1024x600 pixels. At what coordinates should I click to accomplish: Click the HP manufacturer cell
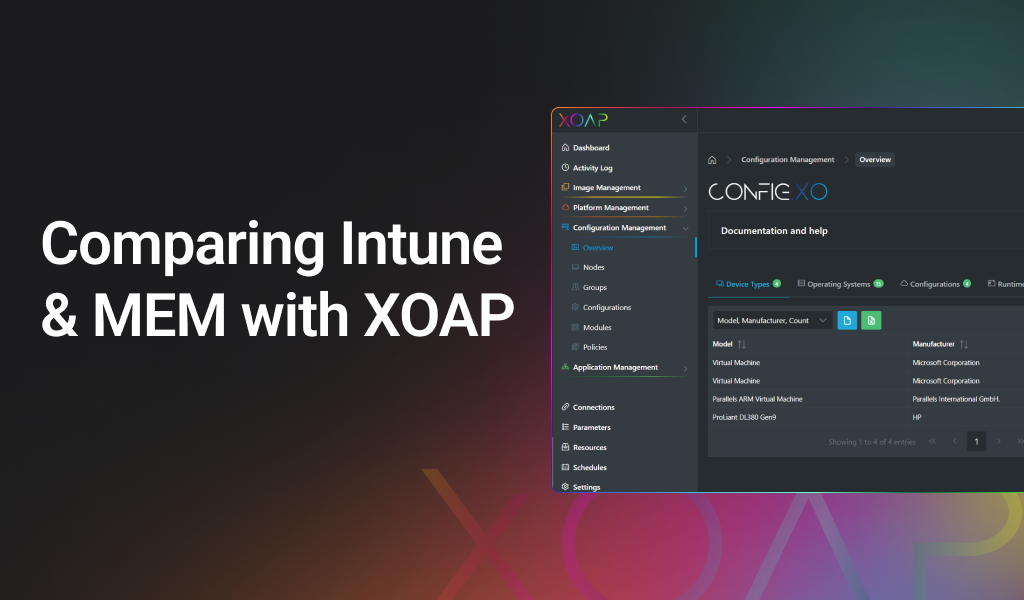[x=917, y=417]
